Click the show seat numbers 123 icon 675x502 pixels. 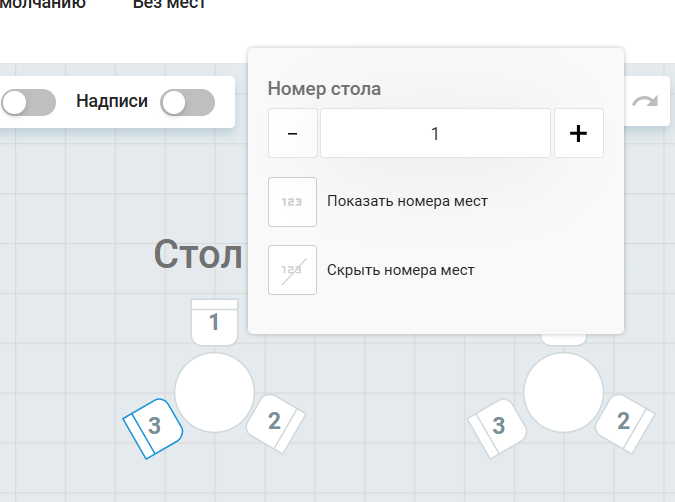tap(292, 202)
